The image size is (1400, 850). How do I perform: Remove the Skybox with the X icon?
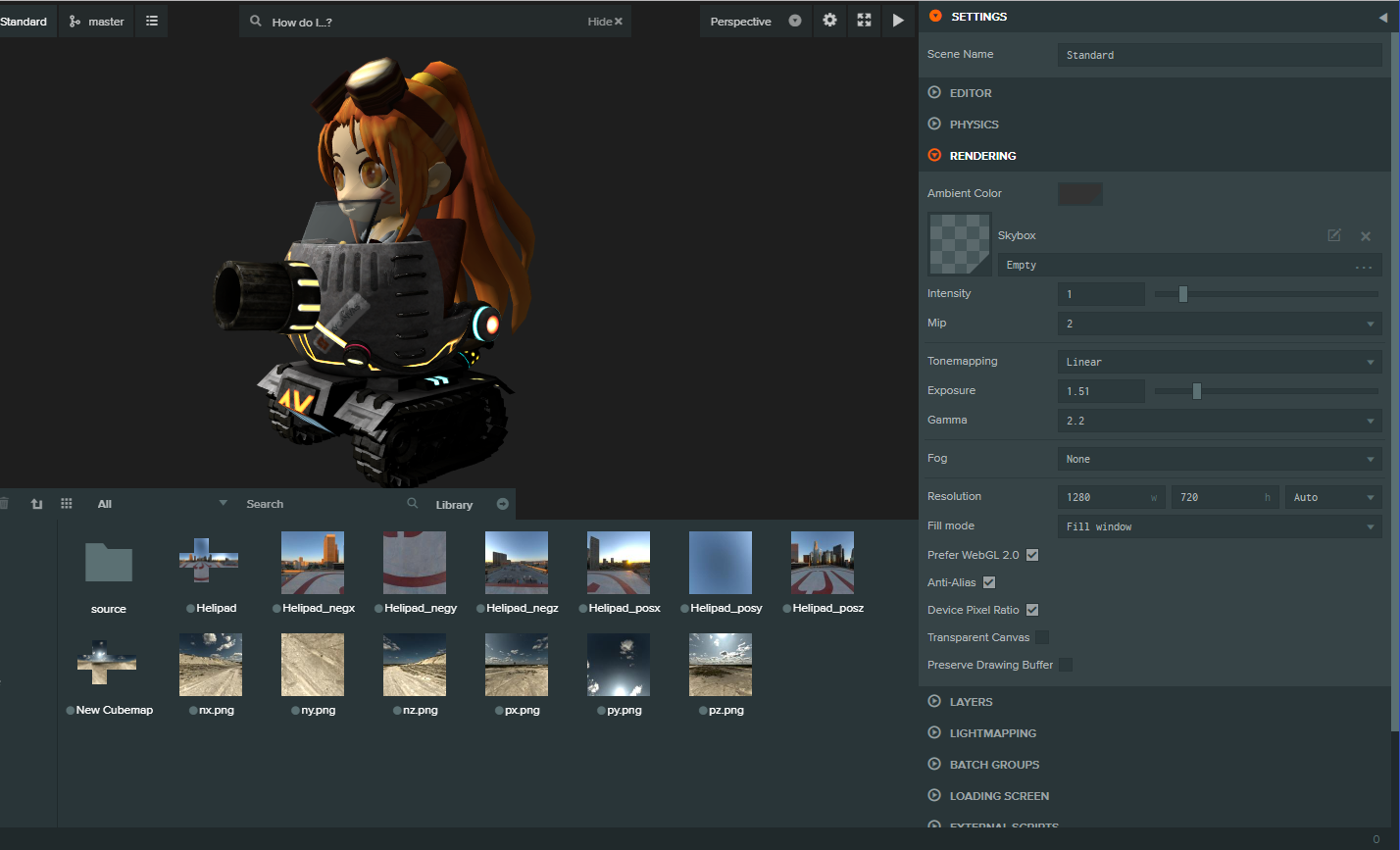click(1365, 236)
